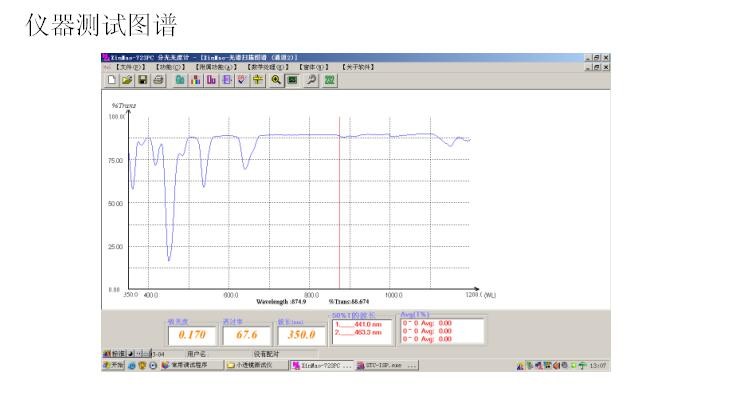Click the Print toolbar icon
Image resolution: width=731 pixels, height=401 pixels.
pos(158,79)
